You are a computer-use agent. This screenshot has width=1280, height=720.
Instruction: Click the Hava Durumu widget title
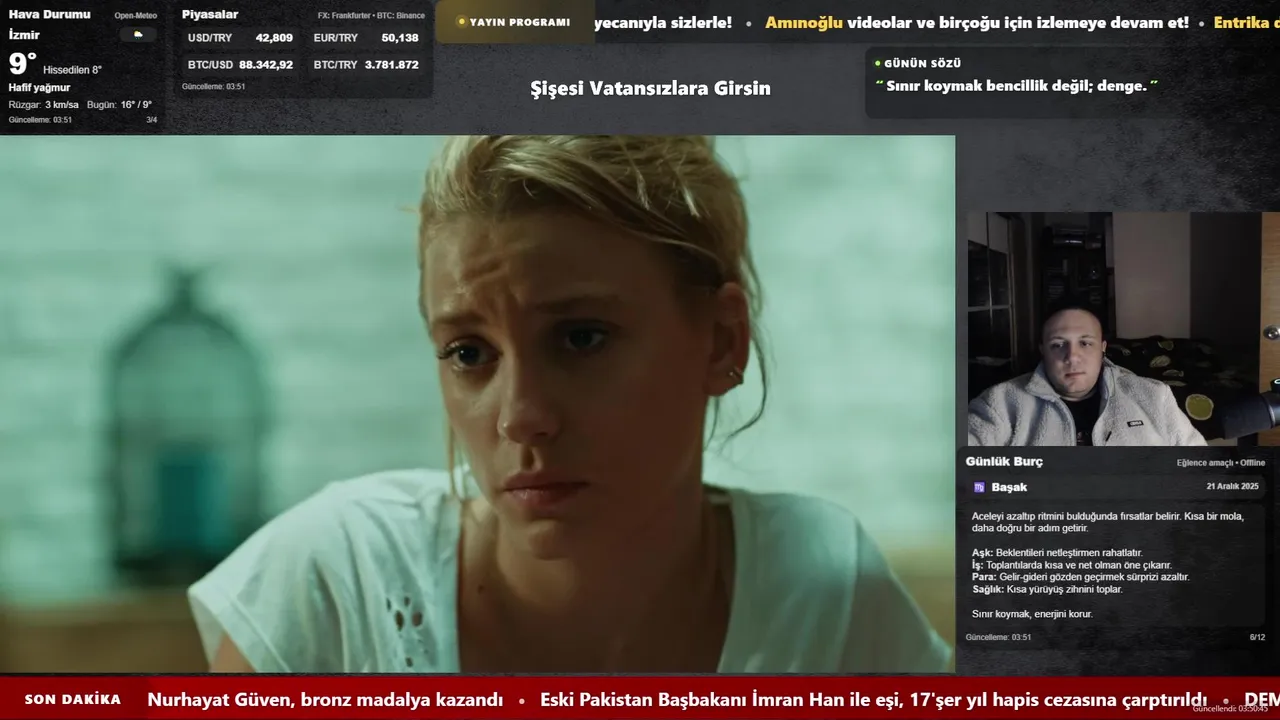pos(49,14)
